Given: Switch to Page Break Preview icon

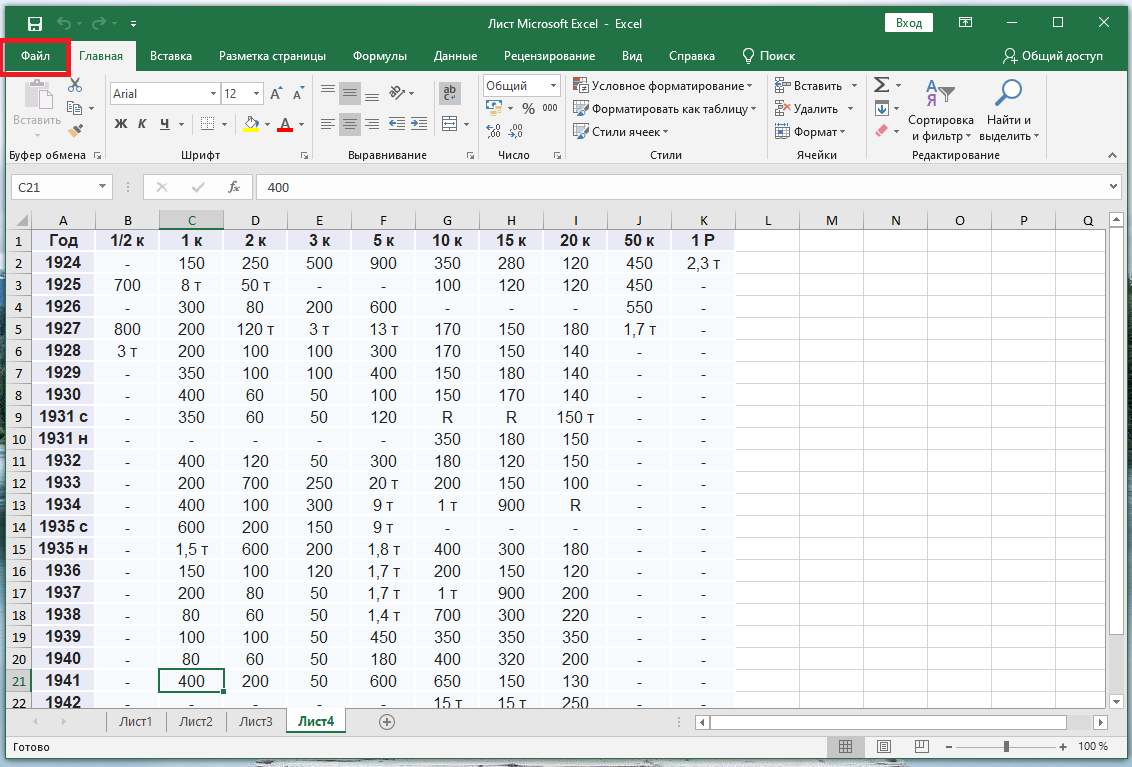Looking at the screenshot, I should point(921,746).
